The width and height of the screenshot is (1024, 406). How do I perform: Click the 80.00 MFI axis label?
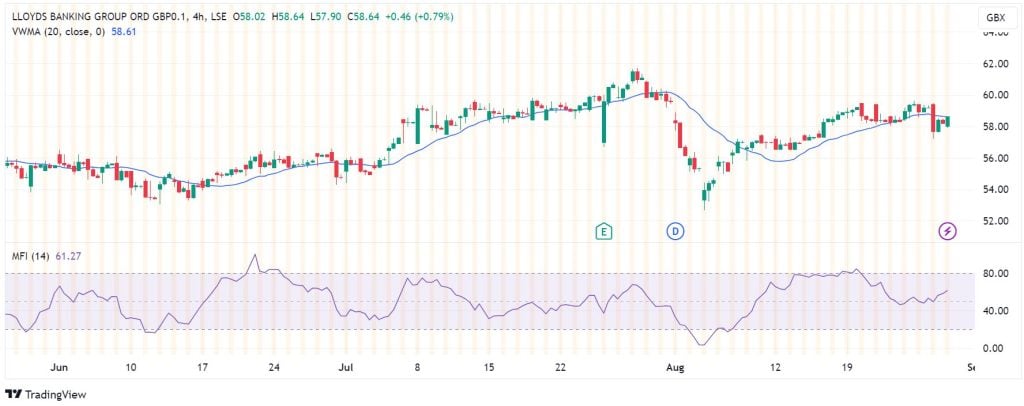[x=995, y=273]
